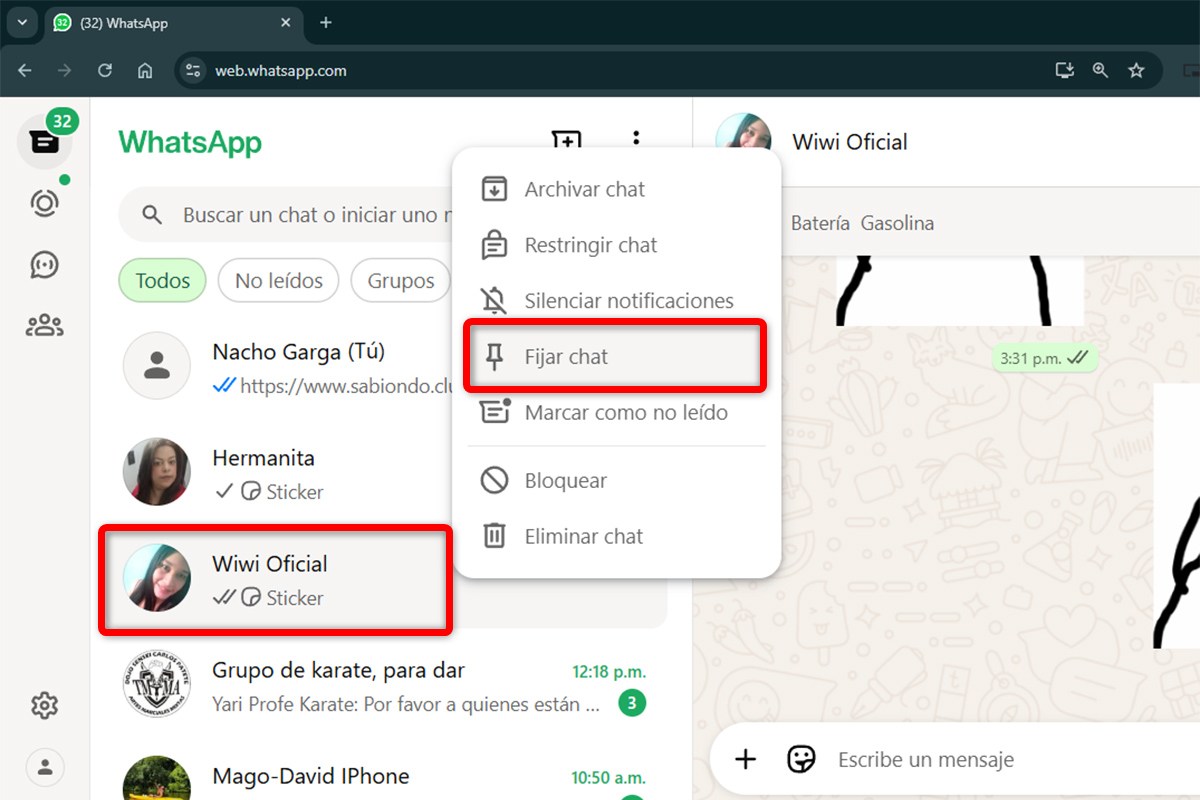Viewport: 1200px width, 800px height.
Task: Open WhatsApp settings gear icon
Action: 45,706
